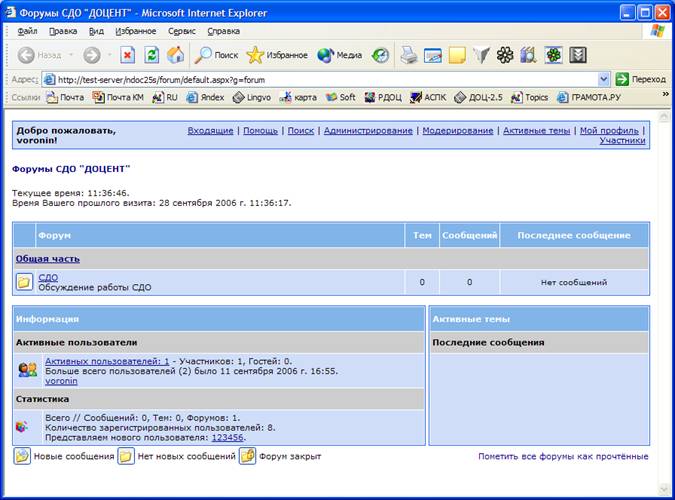The image size is (675, 500).
Task: Open the Search (Поиск) toolbar button
Action: (216, 55)
